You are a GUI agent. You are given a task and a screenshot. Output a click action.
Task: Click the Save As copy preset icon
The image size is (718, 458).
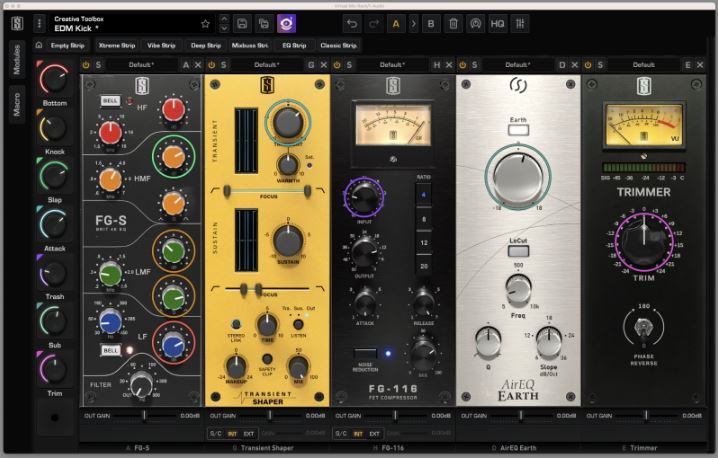264,23
